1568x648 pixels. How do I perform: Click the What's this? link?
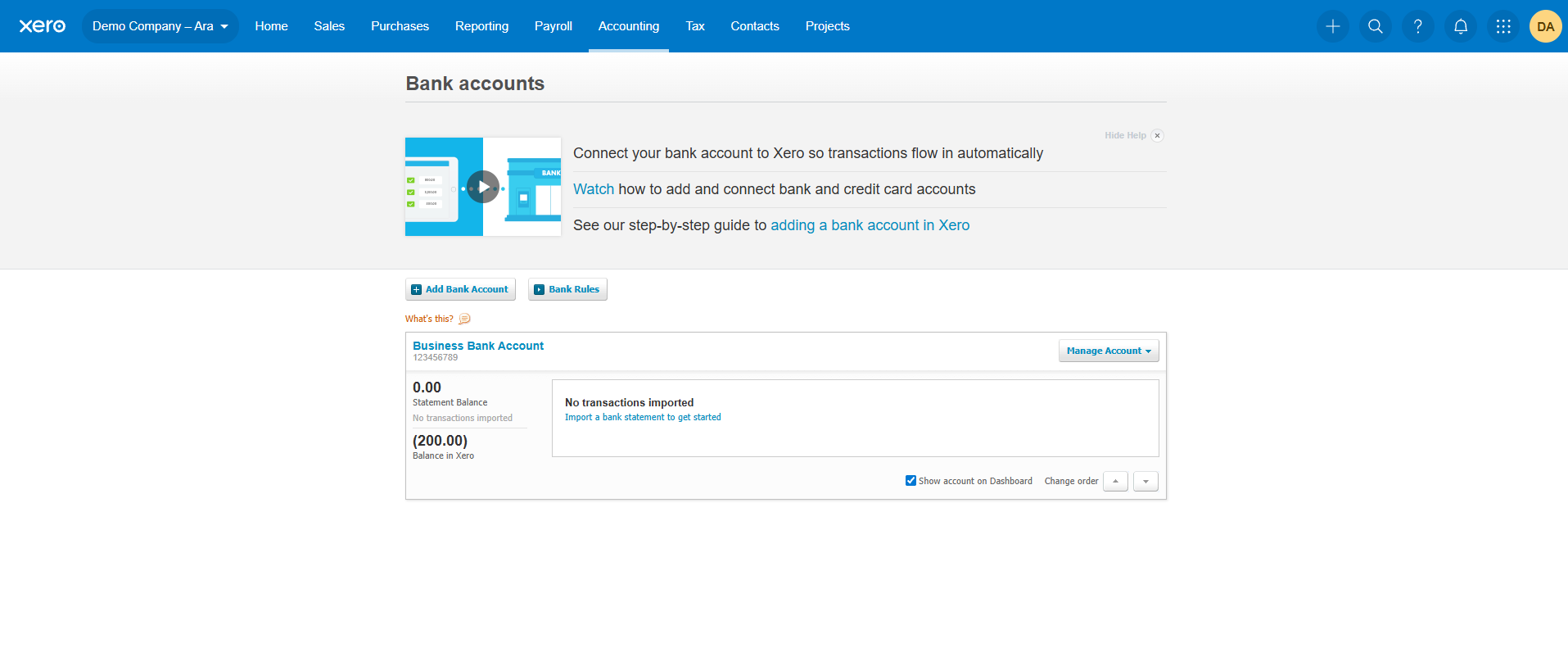pyautogui.click(x=429, y=319)
